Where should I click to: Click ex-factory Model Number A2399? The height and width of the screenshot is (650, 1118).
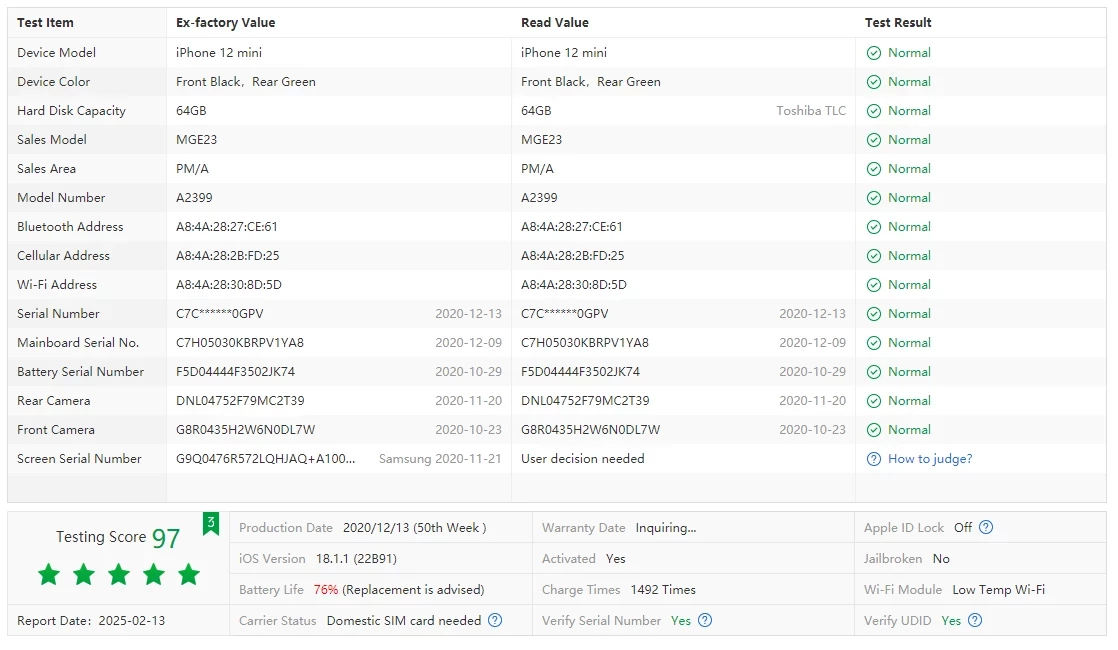pyautogui.click(x=194, y=198)
